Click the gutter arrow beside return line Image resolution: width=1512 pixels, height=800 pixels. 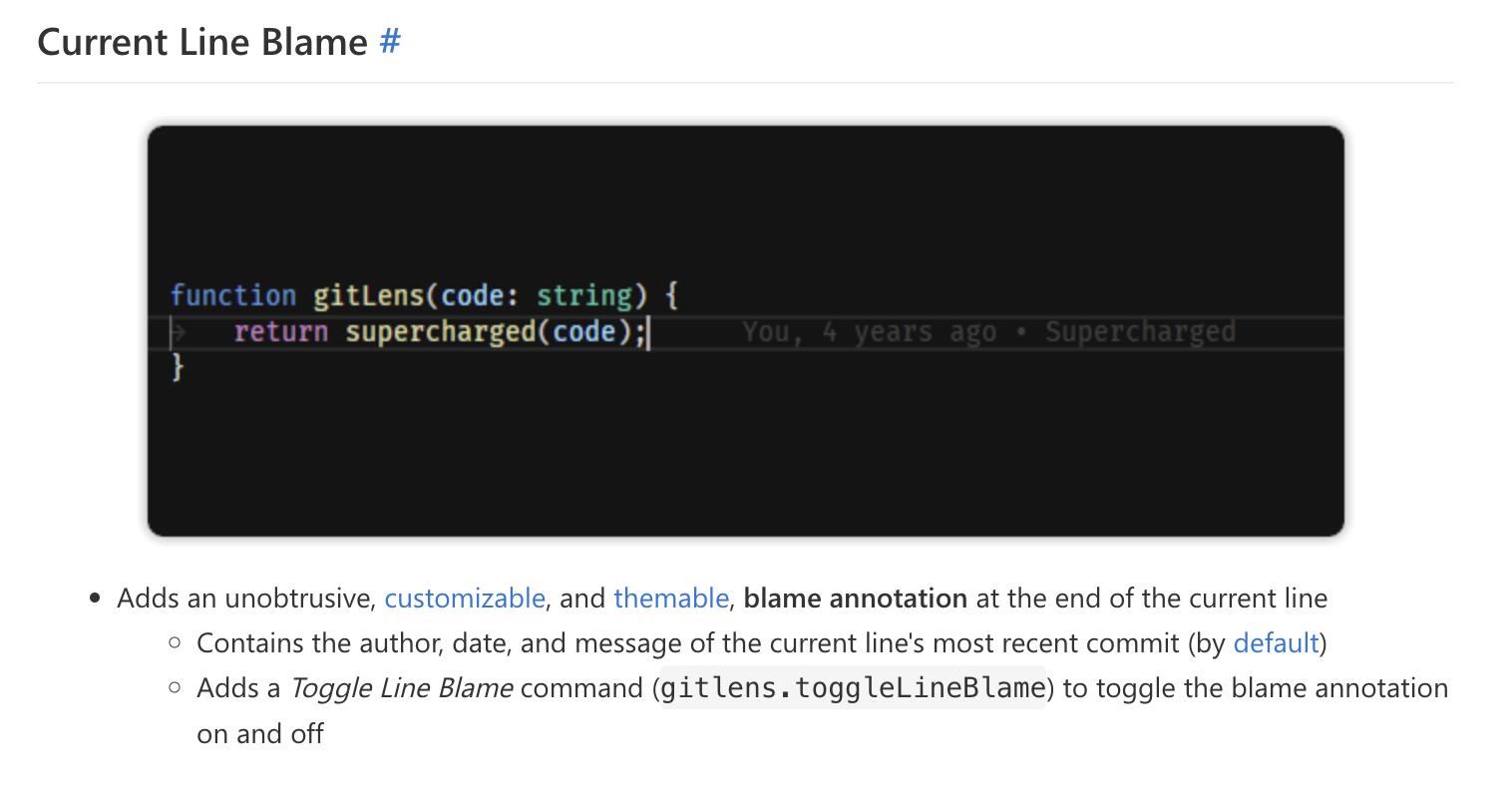pos(178,329)
